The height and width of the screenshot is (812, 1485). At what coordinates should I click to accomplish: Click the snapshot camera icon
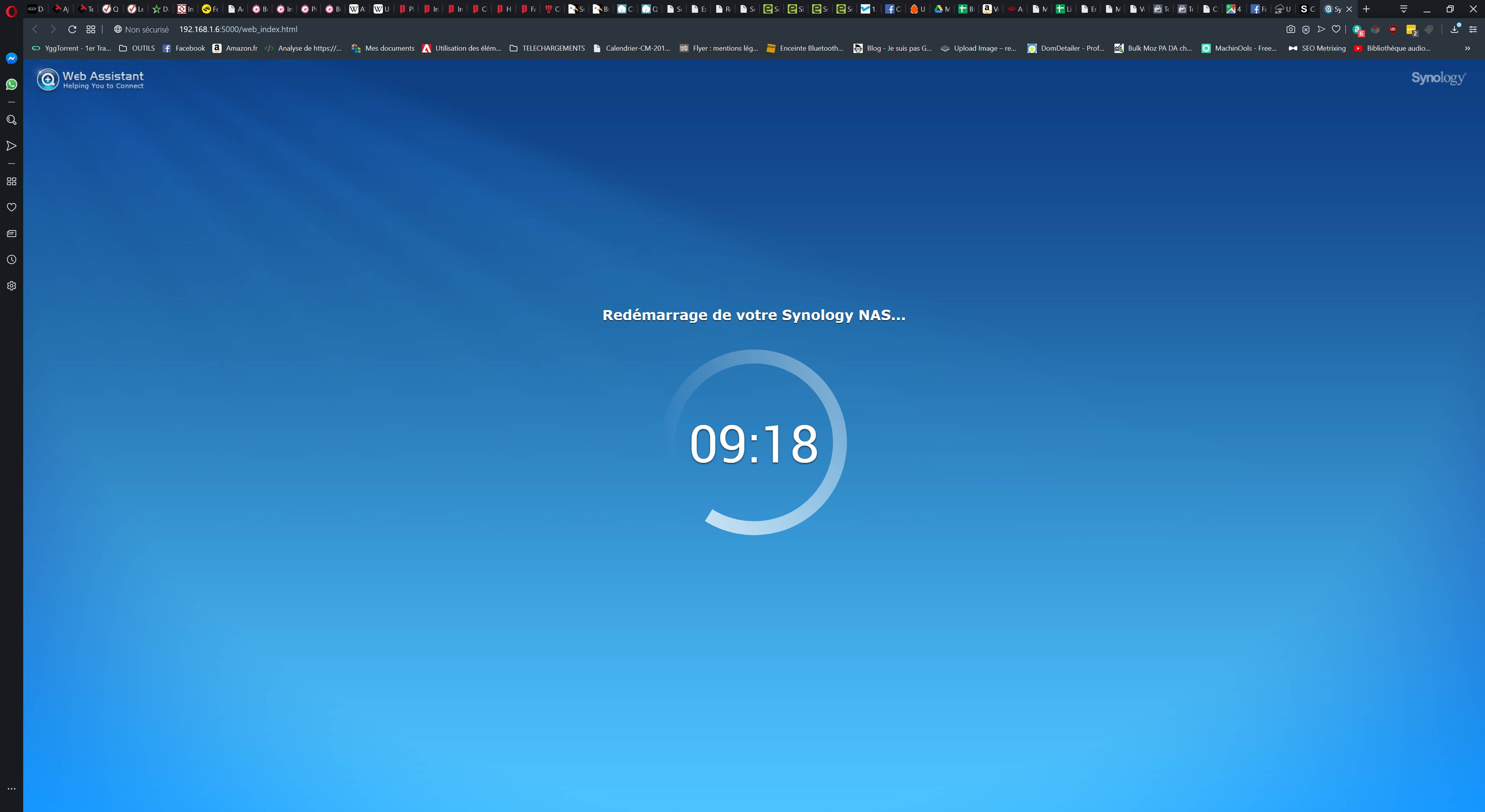point(1291,29)
